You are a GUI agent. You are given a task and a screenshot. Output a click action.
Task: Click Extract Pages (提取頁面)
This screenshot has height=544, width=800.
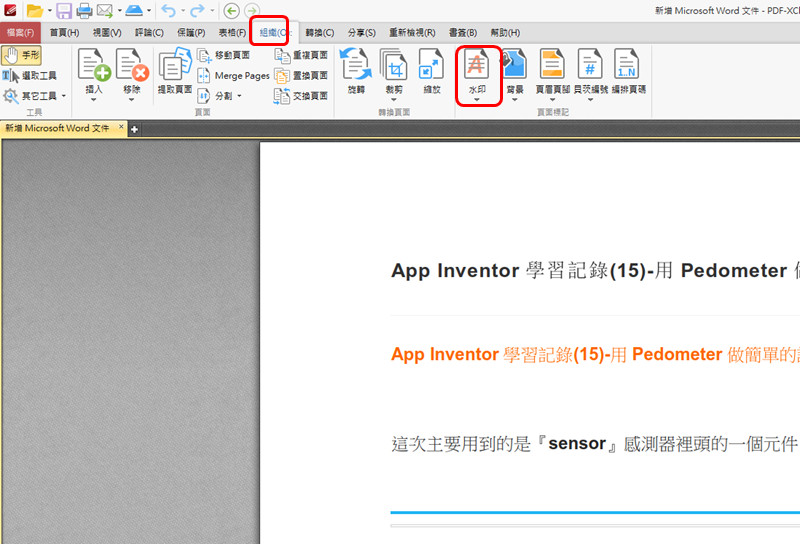click(x=174, y=71)
